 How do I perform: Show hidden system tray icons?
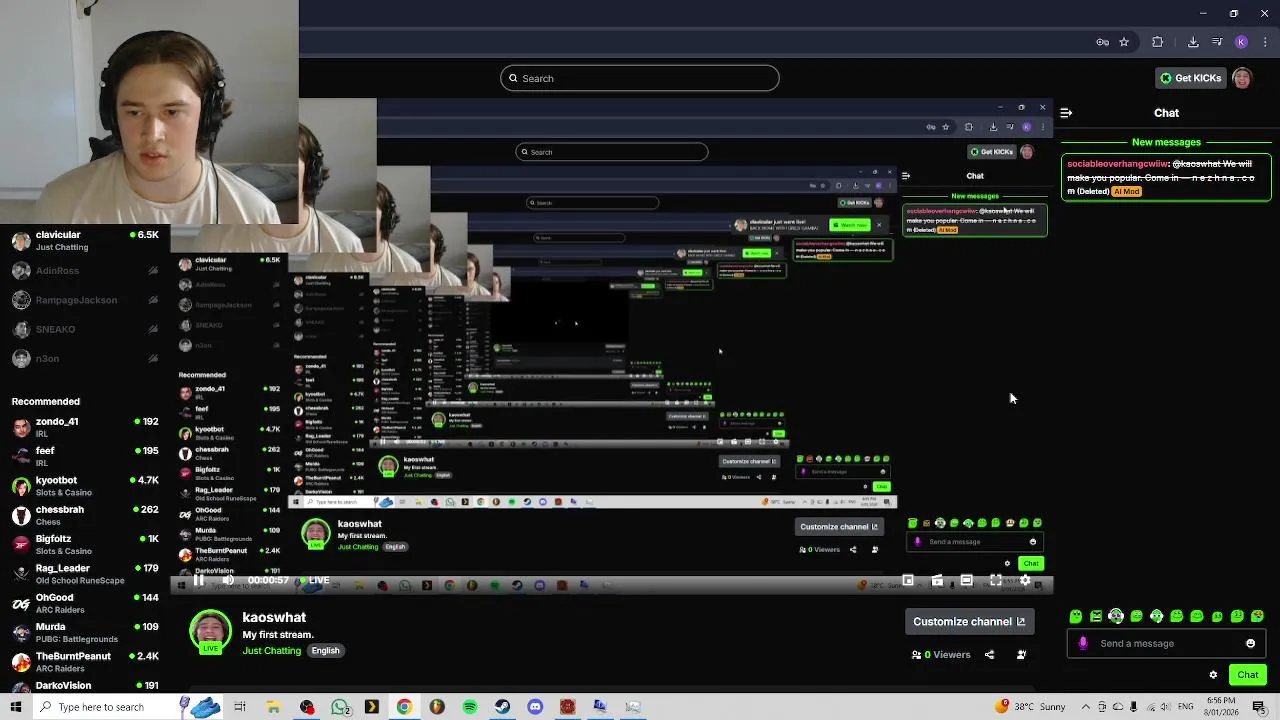tap(1086, 707)
